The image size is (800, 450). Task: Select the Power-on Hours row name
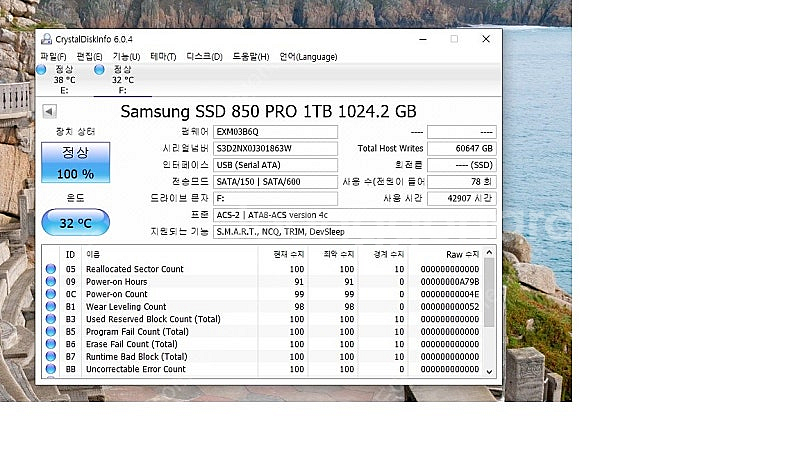click(116, 282)
